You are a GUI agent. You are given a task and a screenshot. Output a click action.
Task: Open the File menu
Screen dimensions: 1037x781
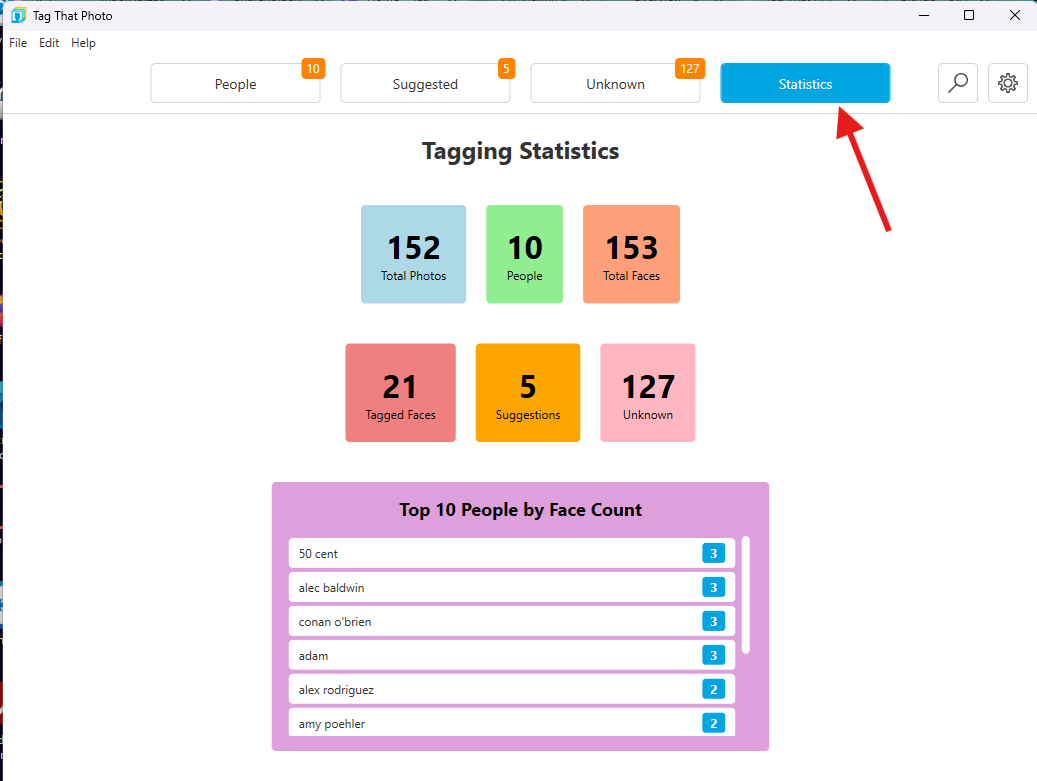17,42
